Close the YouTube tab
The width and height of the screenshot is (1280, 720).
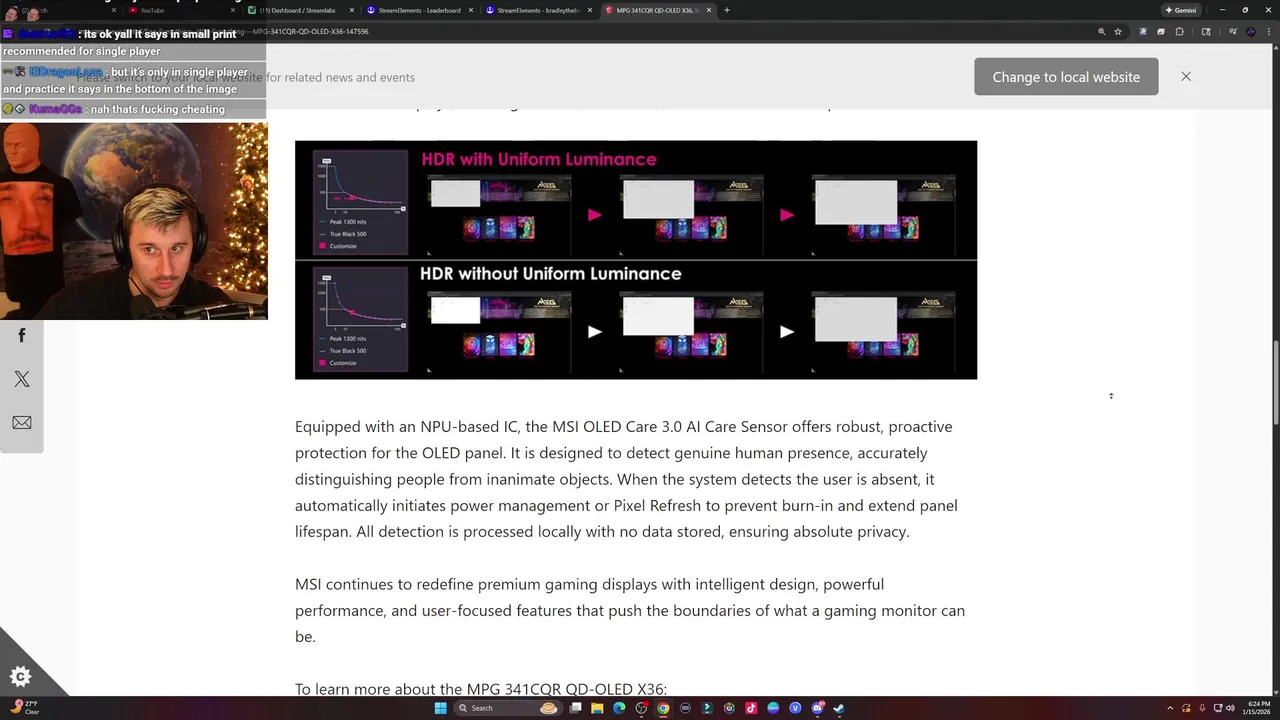click(x=235, y=10)
